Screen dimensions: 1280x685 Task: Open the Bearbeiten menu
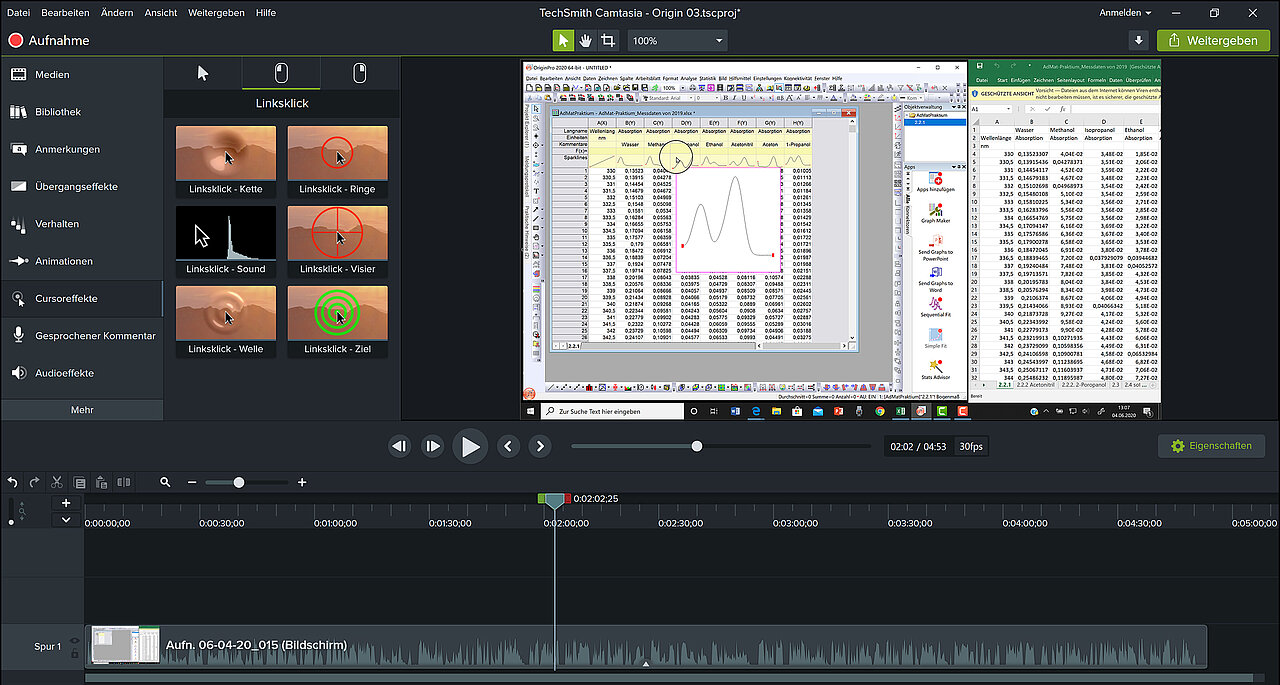point(65,12)
